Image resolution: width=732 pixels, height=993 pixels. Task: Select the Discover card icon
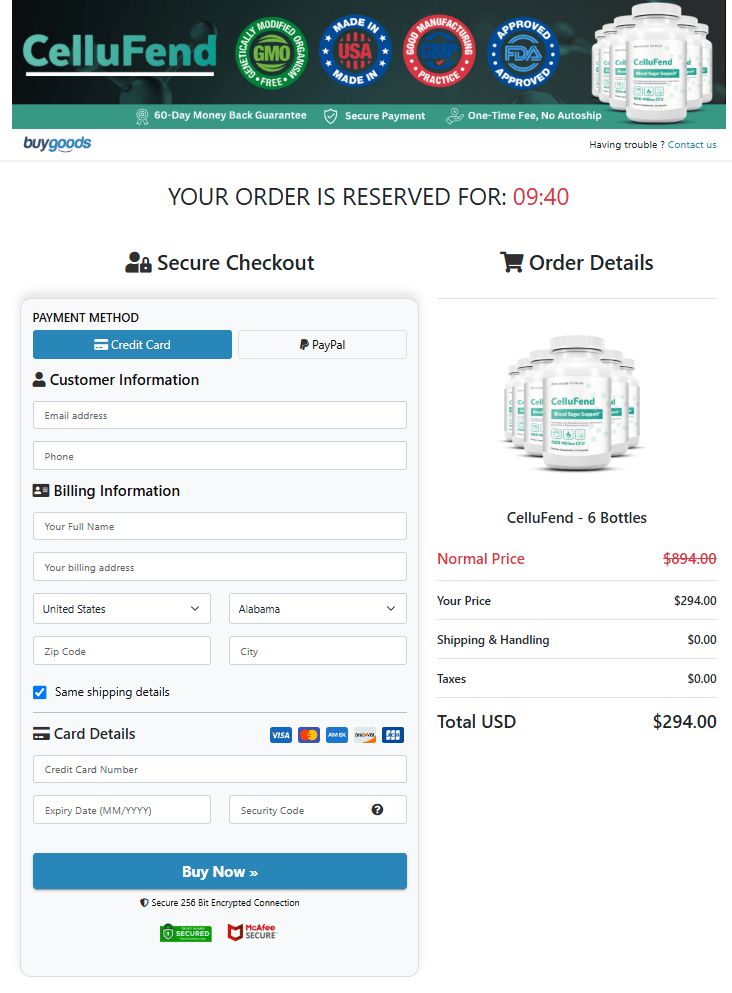pyautogui.click(x=364, y=734)
